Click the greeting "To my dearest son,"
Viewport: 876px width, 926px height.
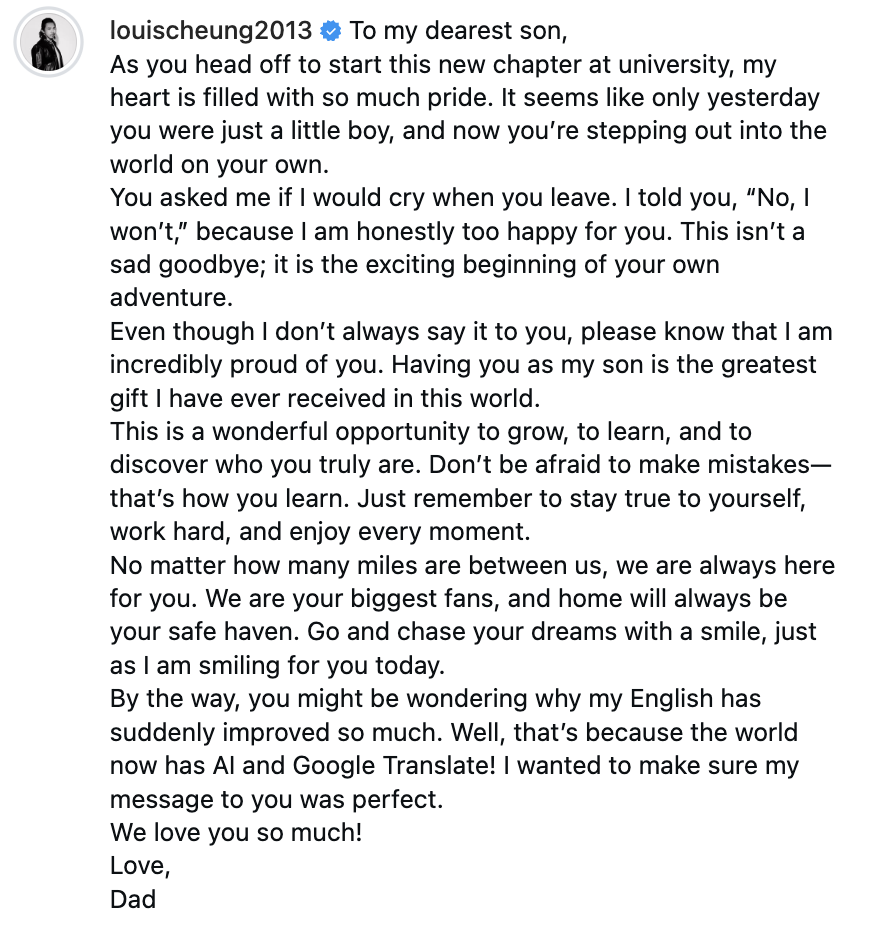click(x=458, y=31)
